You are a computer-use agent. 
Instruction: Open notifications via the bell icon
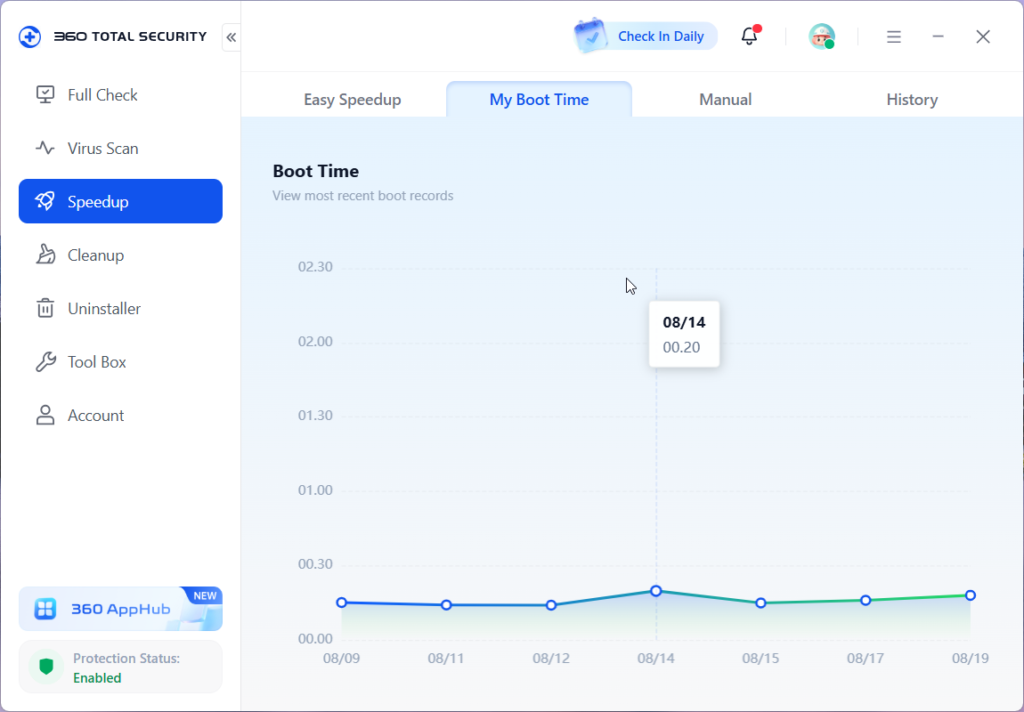click(x=750, y=37)
